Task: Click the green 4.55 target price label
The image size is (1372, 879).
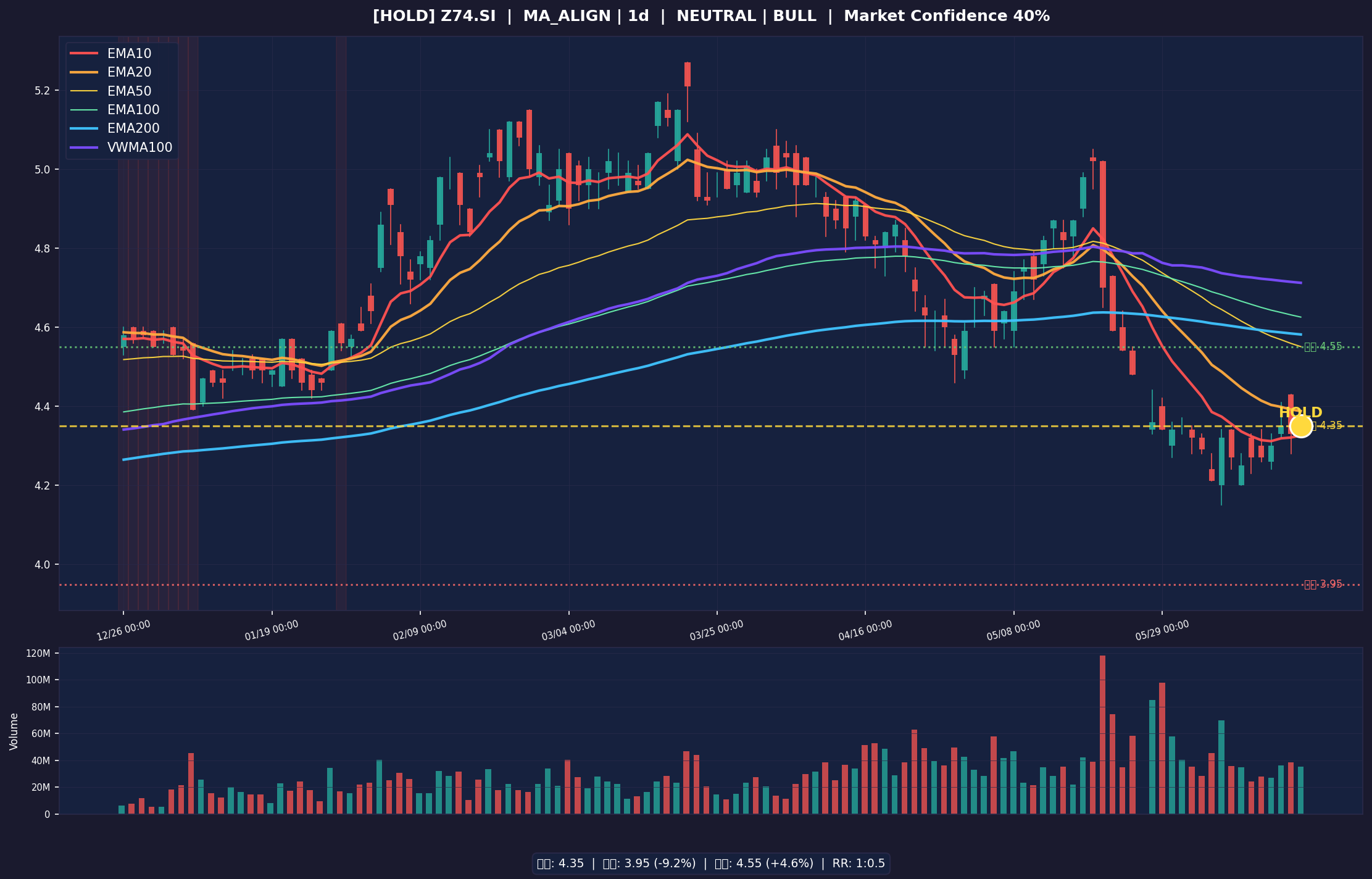Action: tap(1323, 347)
